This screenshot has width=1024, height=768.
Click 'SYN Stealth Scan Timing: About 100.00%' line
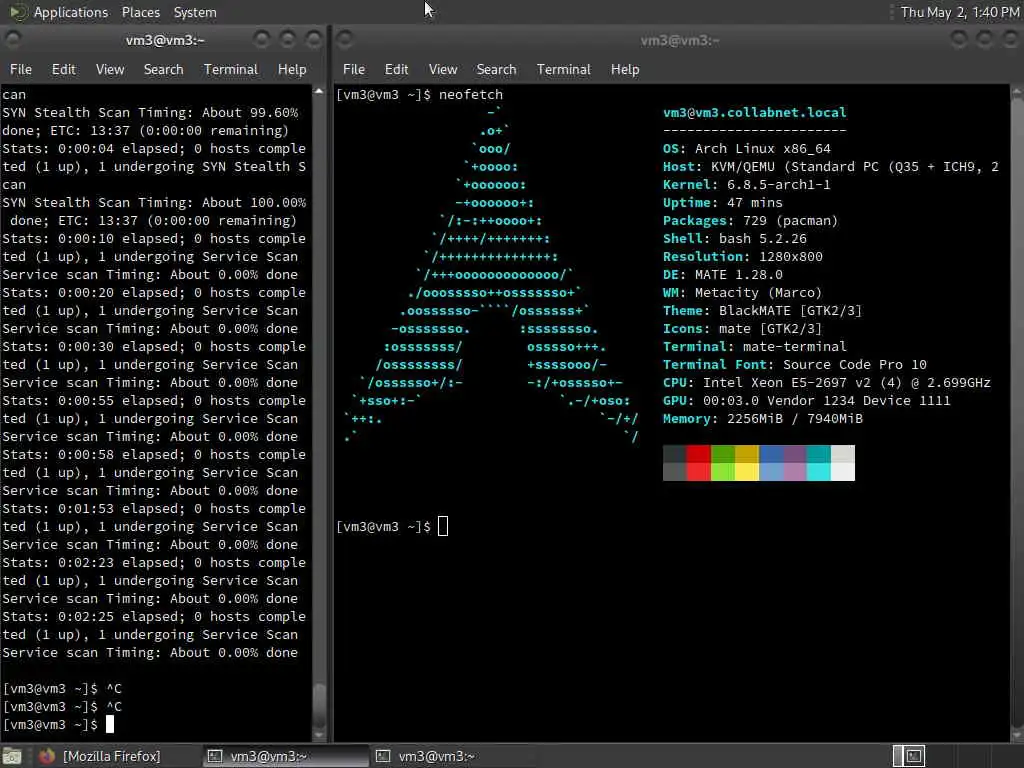pos(154,202)
